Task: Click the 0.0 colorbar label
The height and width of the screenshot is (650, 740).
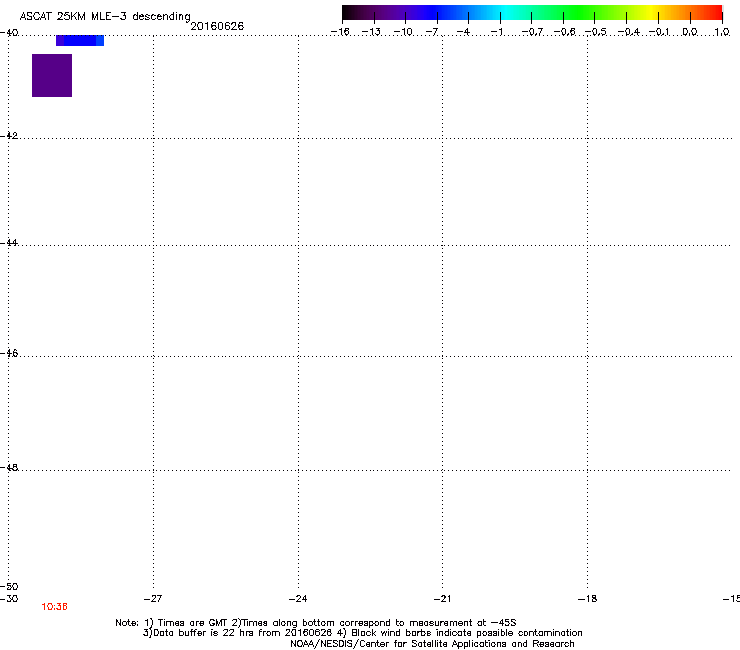Action: point(690,32)
